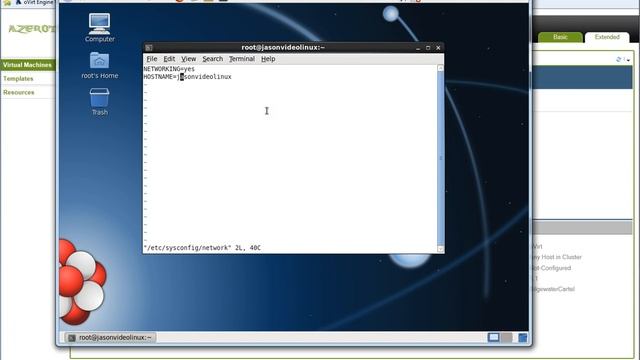Click the terminal title root@jasonvideolinux:~
This screenshot has width=640, height=360.
283,47
